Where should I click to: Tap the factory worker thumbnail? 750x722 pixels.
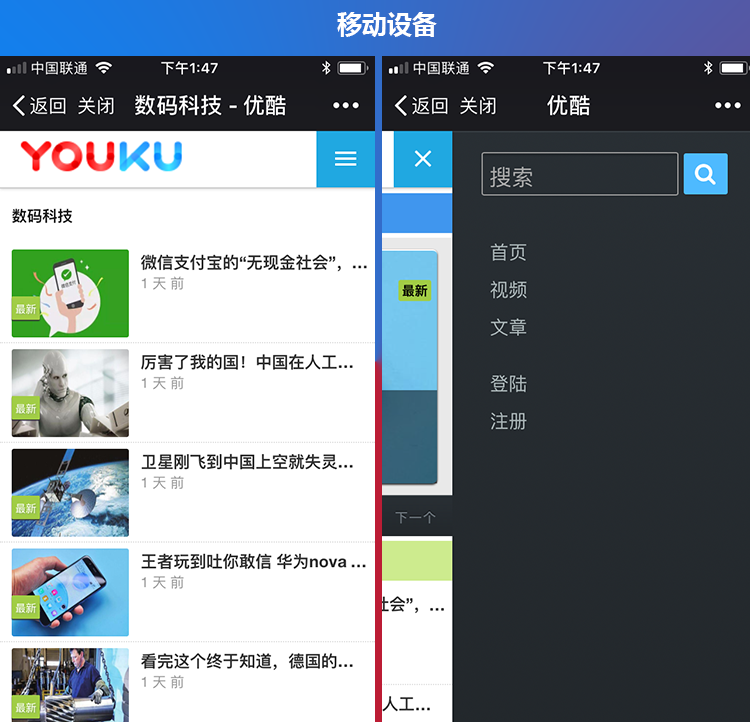click(x=70, y=685)
